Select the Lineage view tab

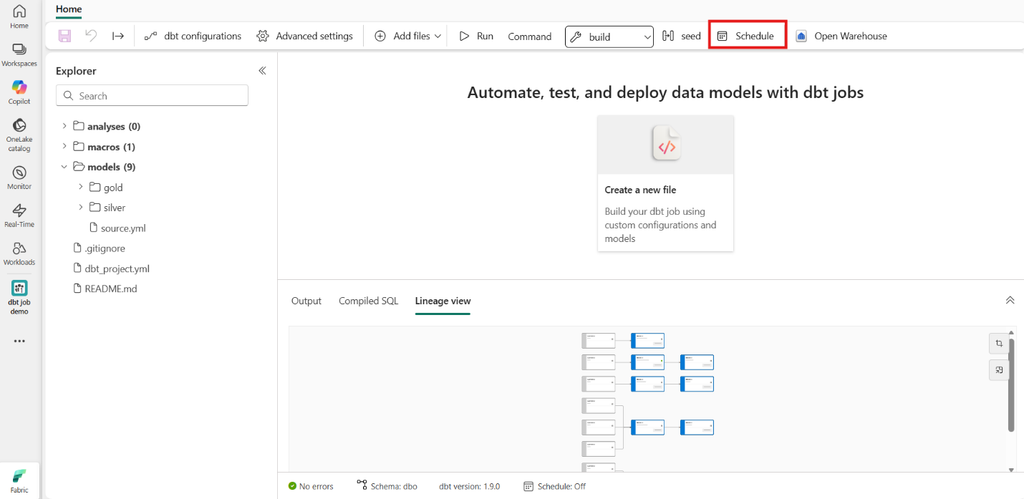[443, 300]
